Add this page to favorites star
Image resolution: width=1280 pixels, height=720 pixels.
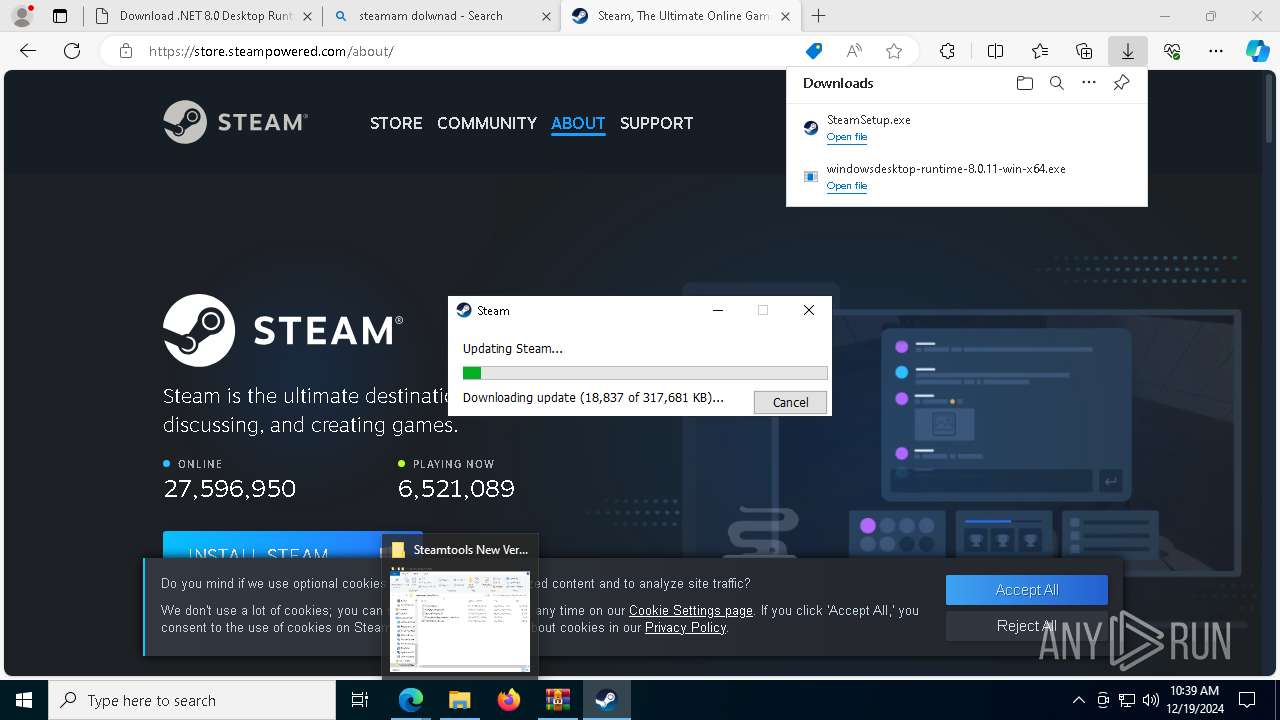(x=894, y=51)
